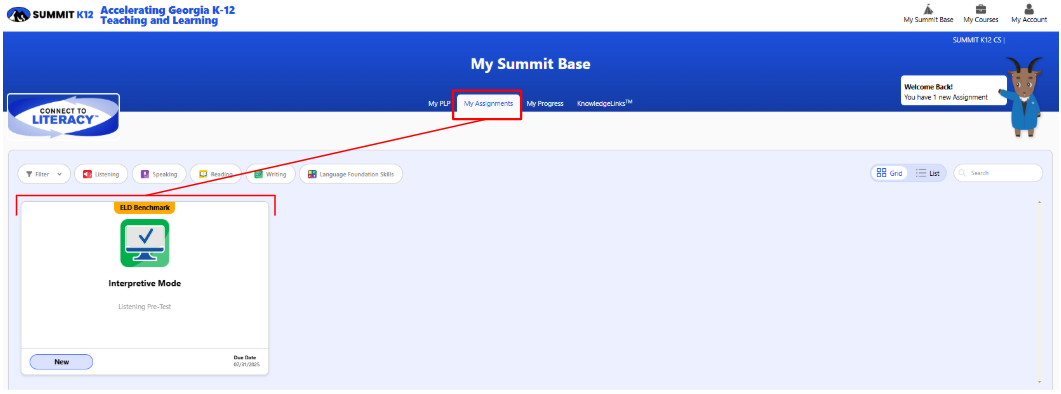Image resolution: width=1061 pixels, height=394 pixels.
Task: Switch to List view
Action: (928, 173)
